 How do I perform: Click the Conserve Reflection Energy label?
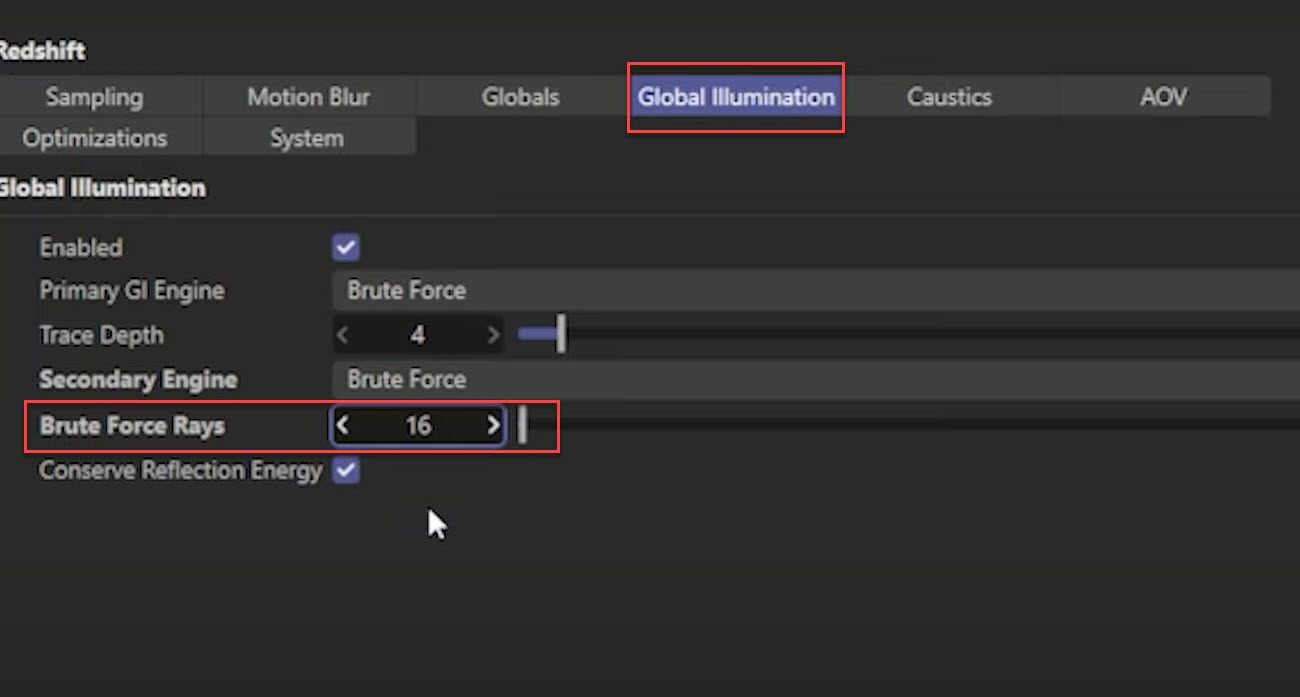[181, 470]
